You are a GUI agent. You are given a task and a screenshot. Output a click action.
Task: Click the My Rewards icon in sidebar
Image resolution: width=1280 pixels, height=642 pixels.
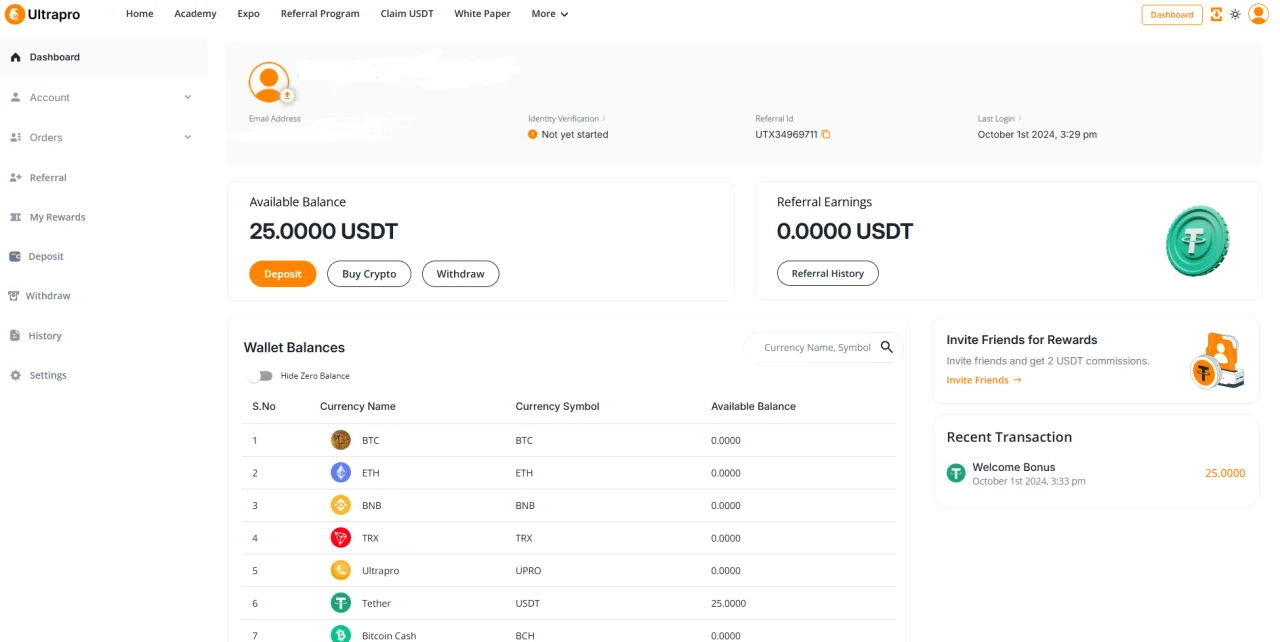click(15, 217)
